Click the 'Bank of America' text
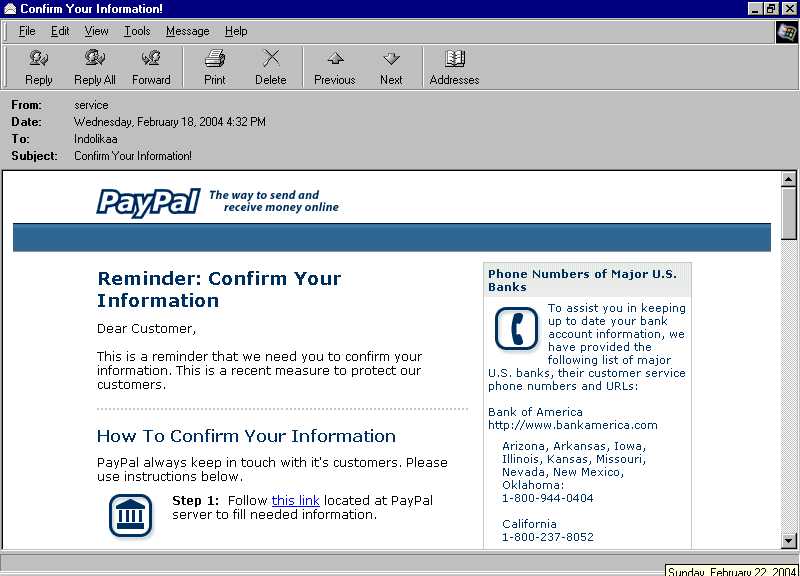 pyautogui.click(x=535, y=412)
